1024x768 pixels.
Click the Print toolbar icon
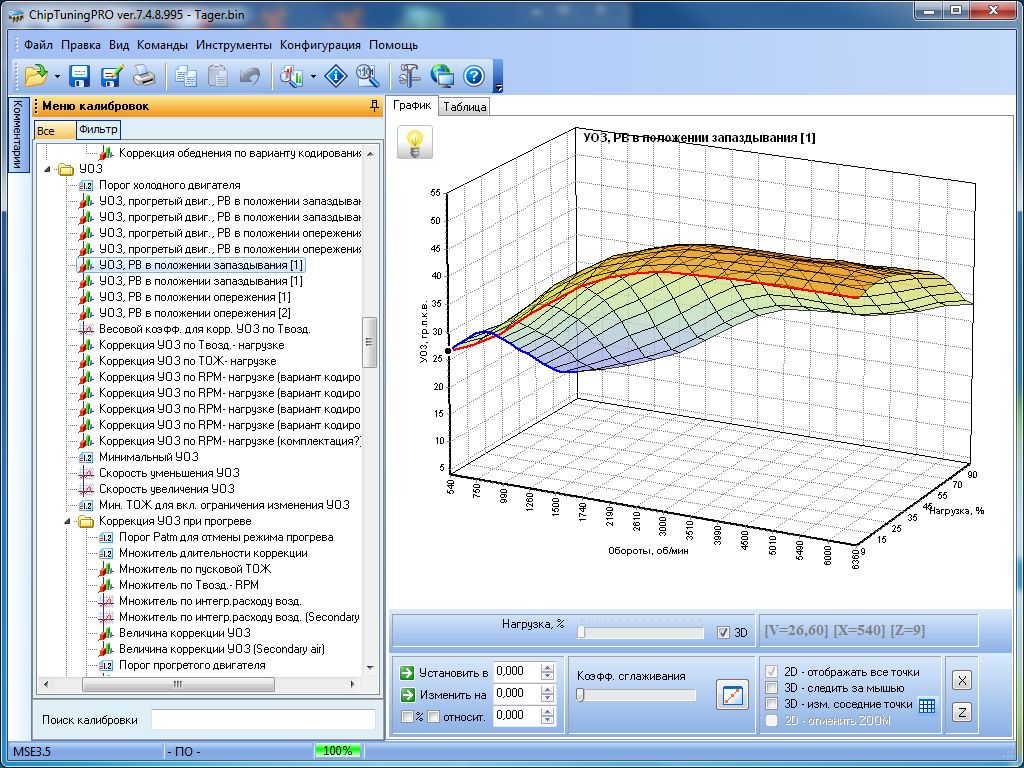pos(144,76)
